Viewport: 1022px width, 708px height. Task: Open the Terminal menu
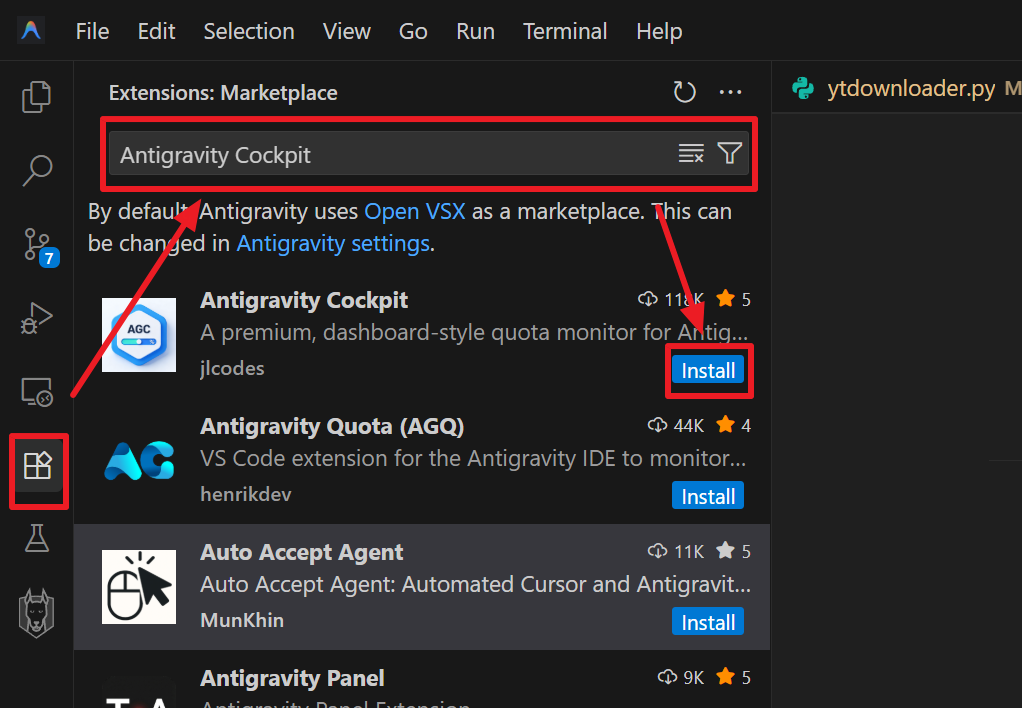(x=564, y=31)
